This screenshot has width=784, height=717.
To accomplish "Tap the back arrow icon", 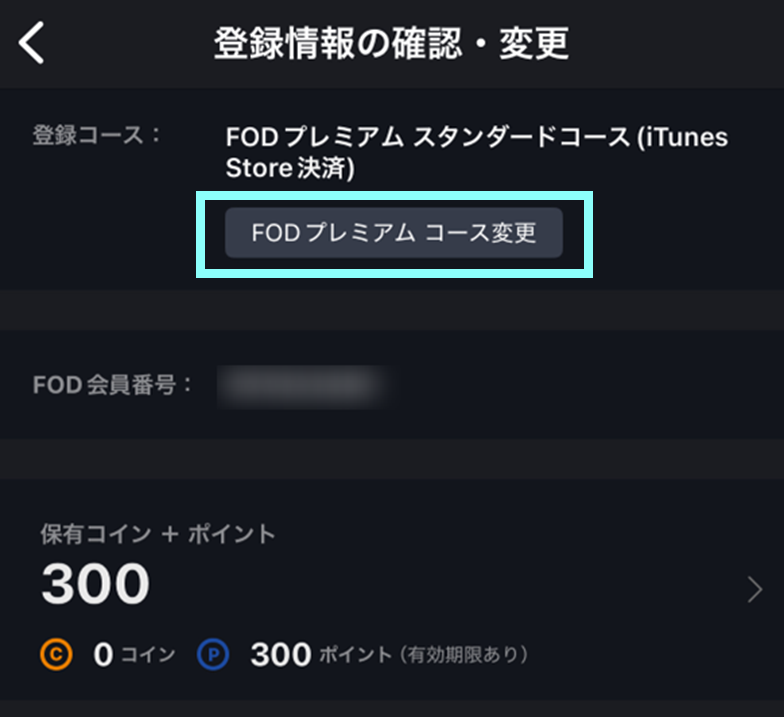I will click(32, 44).
